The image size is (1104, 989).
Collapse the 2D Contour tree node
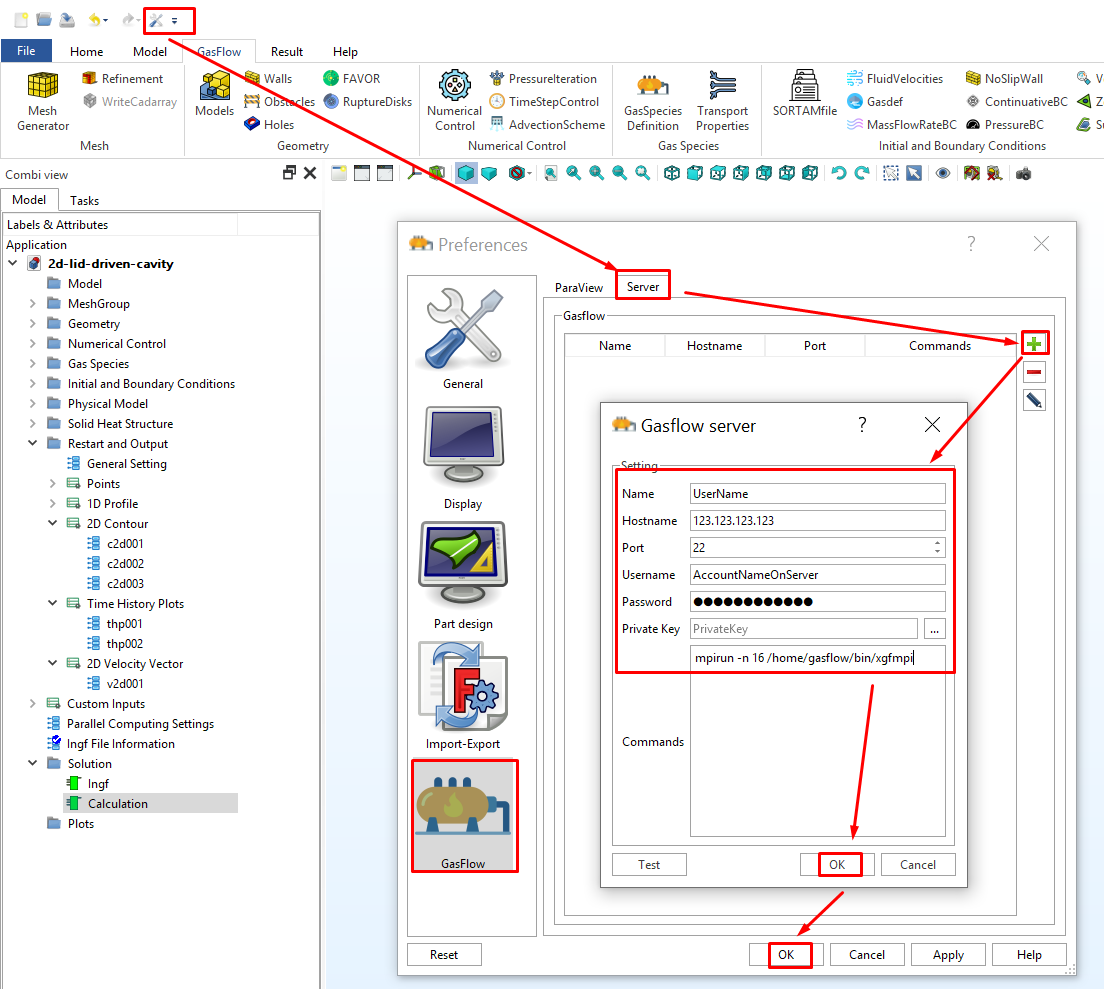coord(53,524)
